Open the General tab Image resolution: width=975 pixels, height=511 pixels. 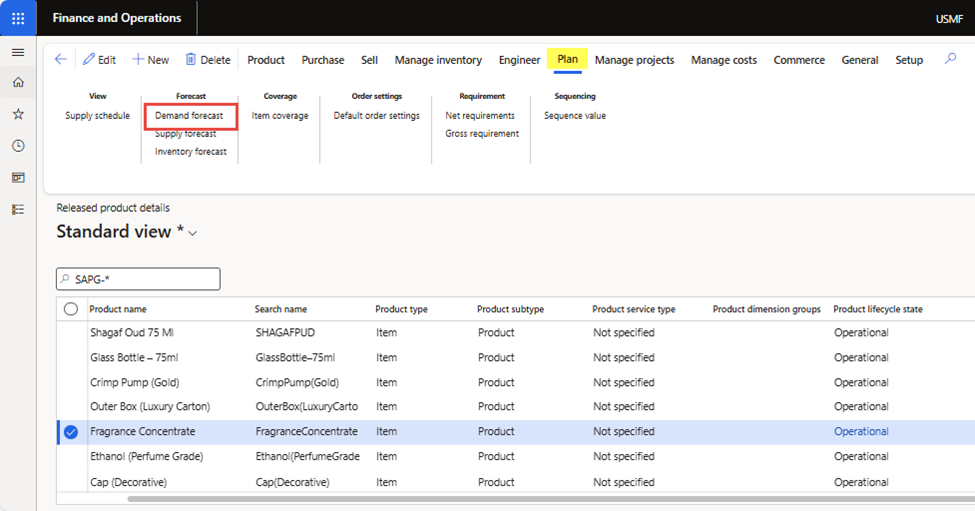[x=860, y=60]
